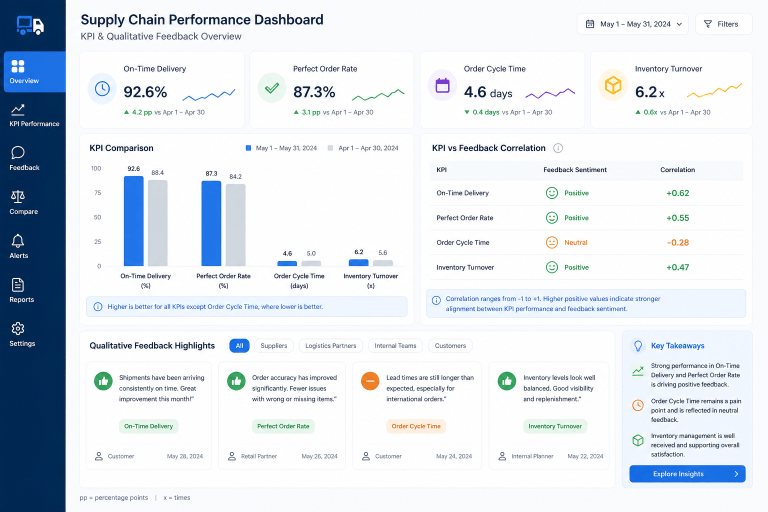Screen dimensions: 768x512
Task: Open the Alerts bell icon
Action: click(18, 241)
